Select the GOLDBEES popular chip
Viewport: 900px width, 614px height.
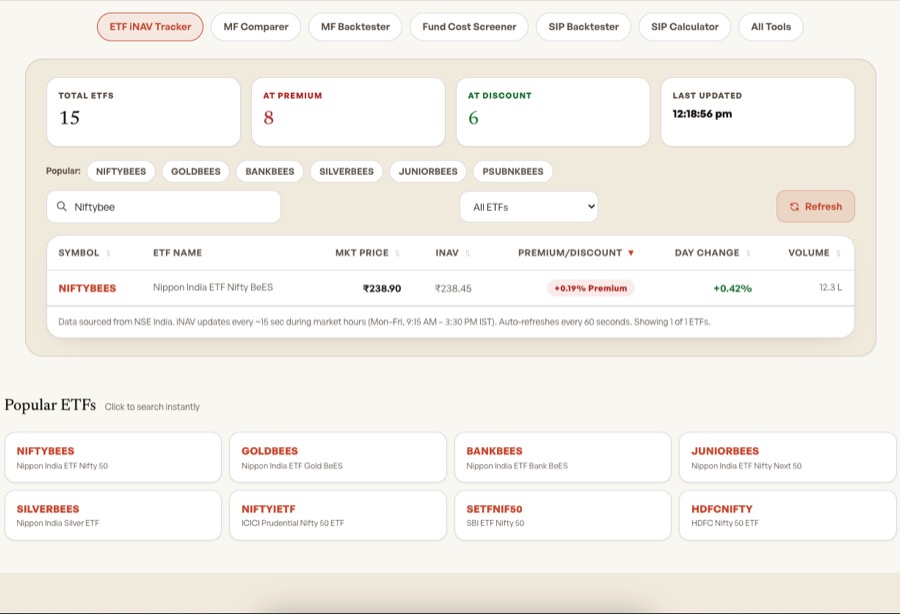click(x=196, y=172)
